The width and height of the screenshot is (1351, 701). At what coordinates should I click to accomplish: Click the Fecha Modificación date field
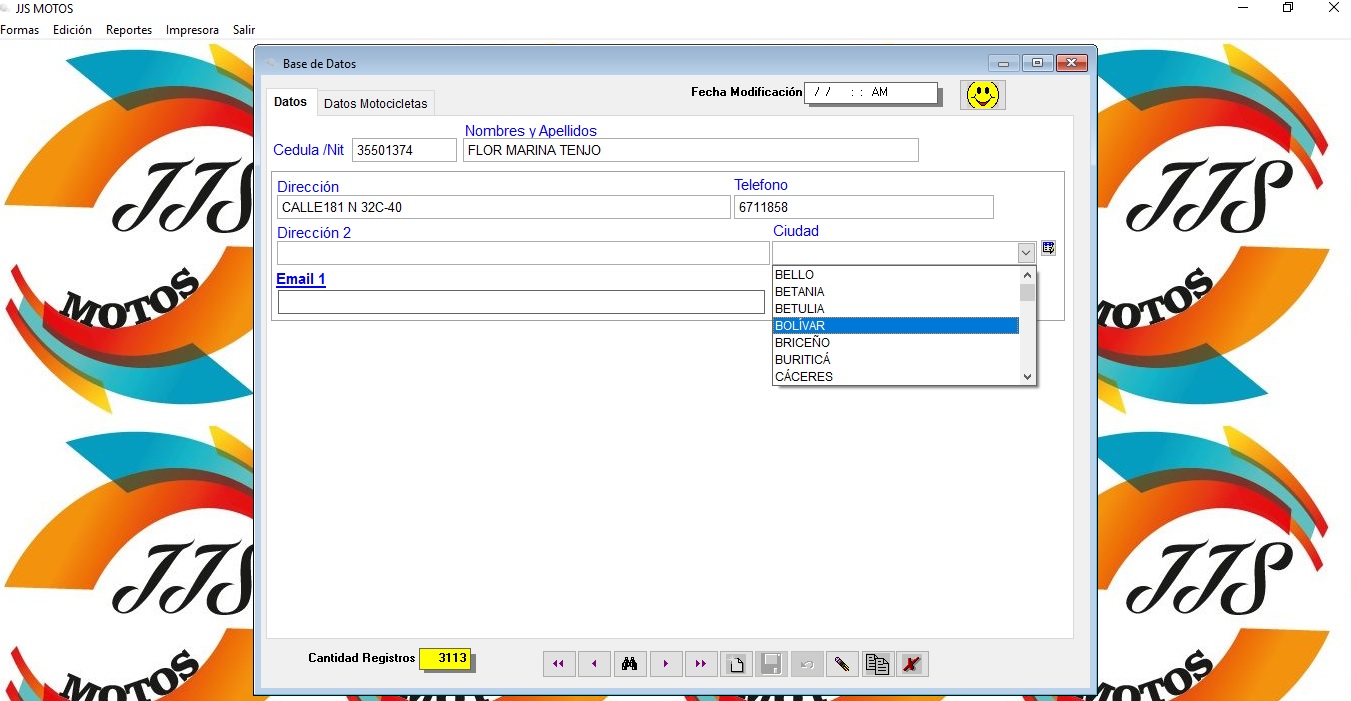(871, 92)
